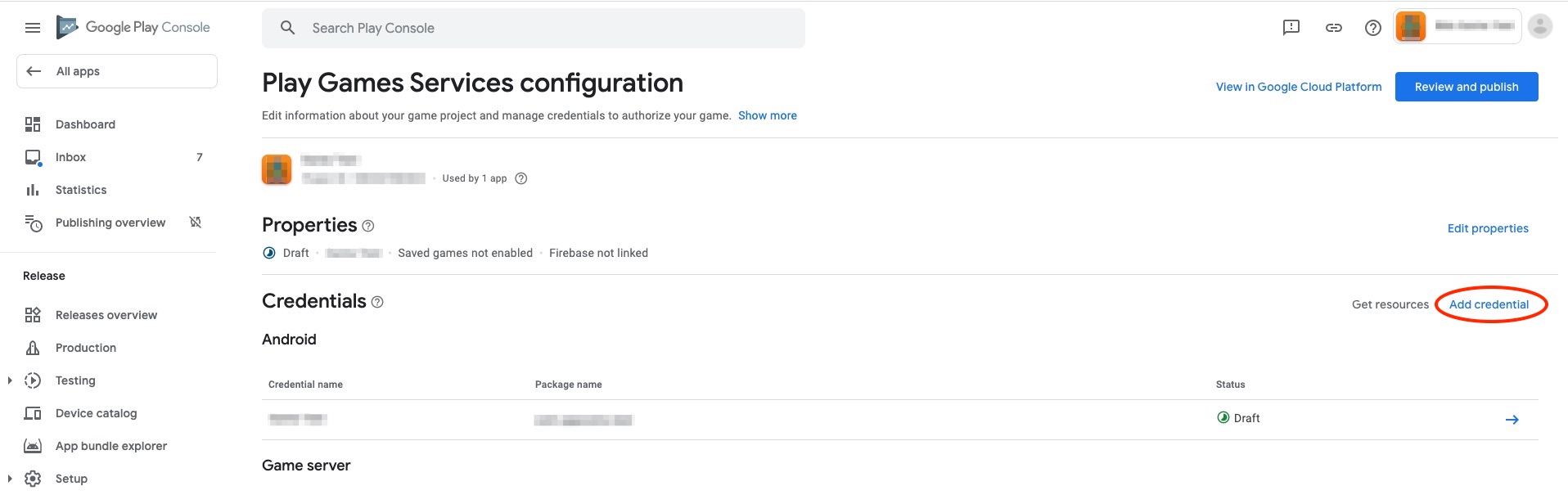Open Setup in sidebar
Viewport: 1568px width, 495px height.
[71, 479]
